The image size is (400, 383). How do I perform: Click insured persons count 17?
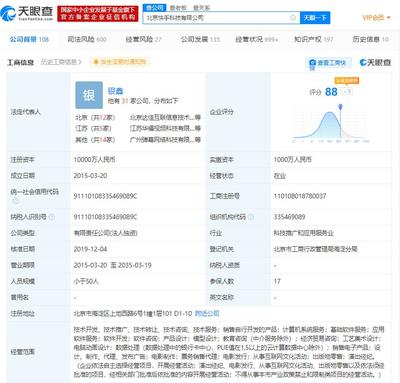tap(277, 281)
